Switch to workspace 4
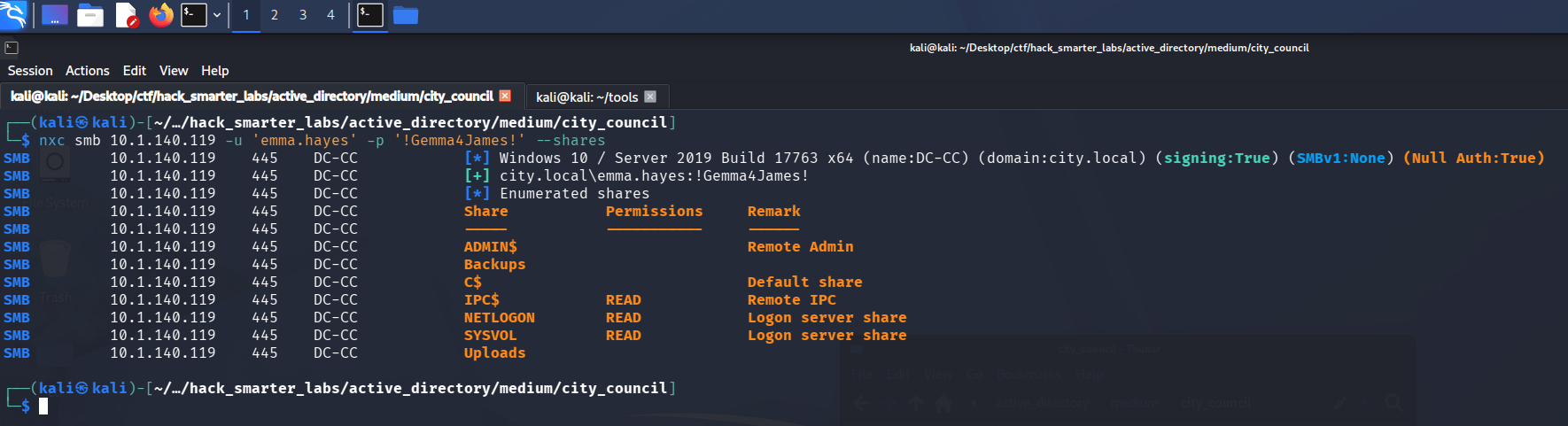Viewport: 1568px width, 426px height. click(x=330, y=15)
